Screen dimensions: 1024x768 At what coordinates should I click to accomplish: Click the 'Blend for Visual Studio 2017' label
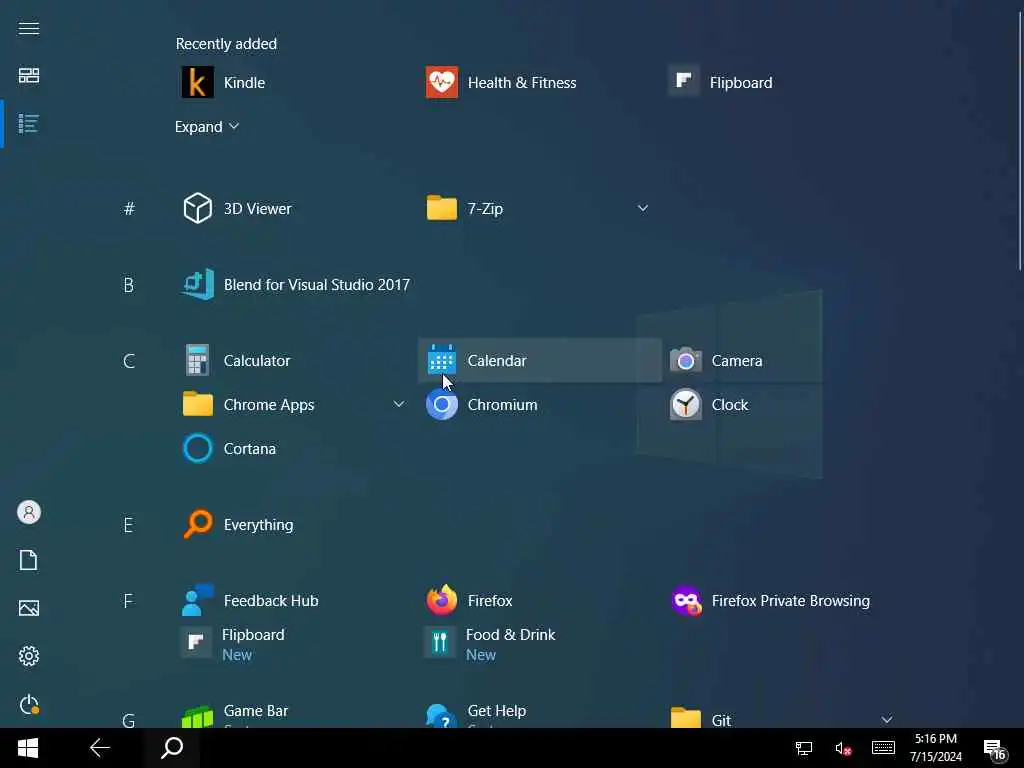[x=317, y=285]
